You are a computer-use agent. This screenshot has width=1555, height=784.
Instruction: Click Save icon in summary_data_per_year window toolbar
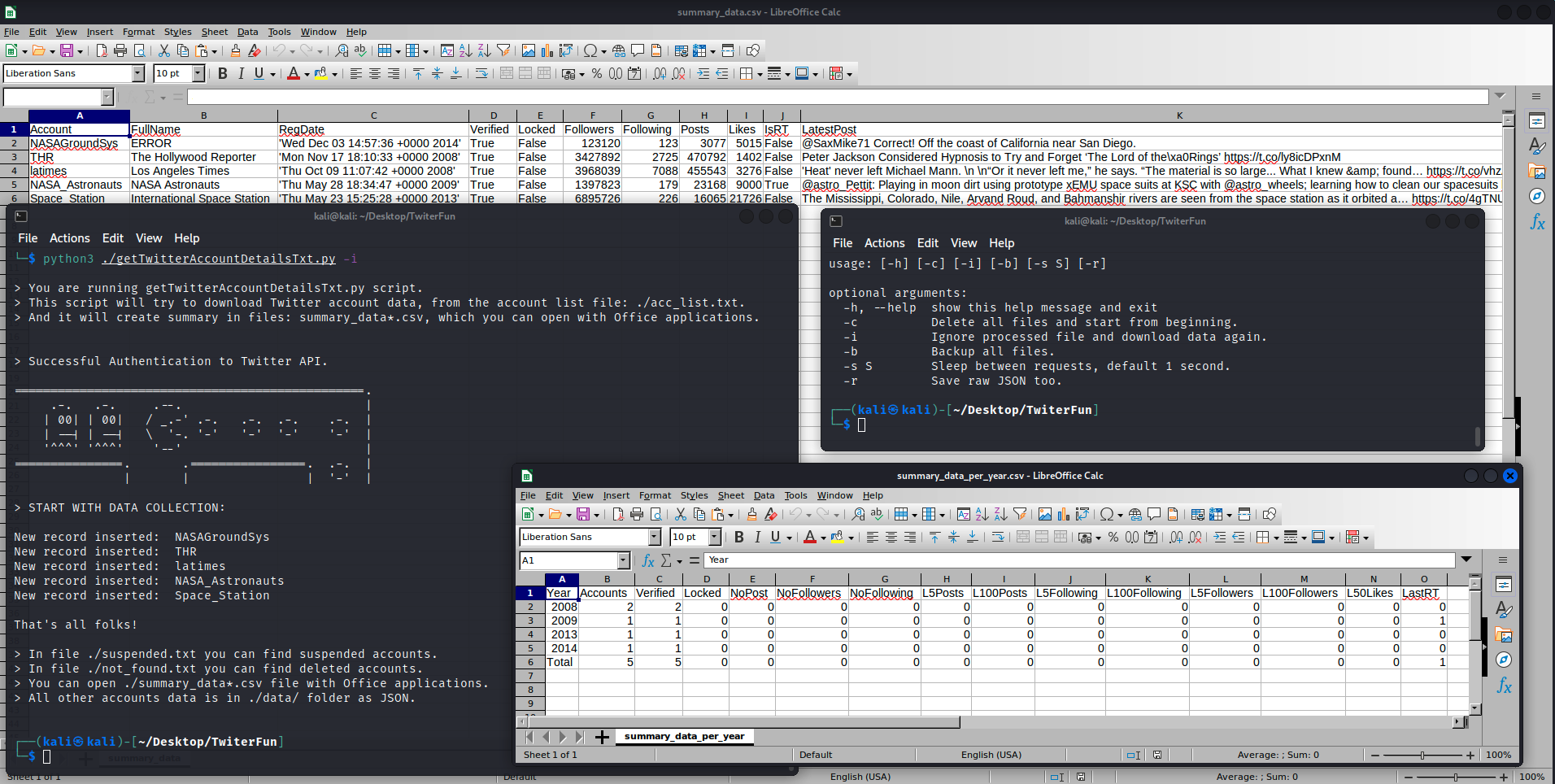[x=583, y=514]
